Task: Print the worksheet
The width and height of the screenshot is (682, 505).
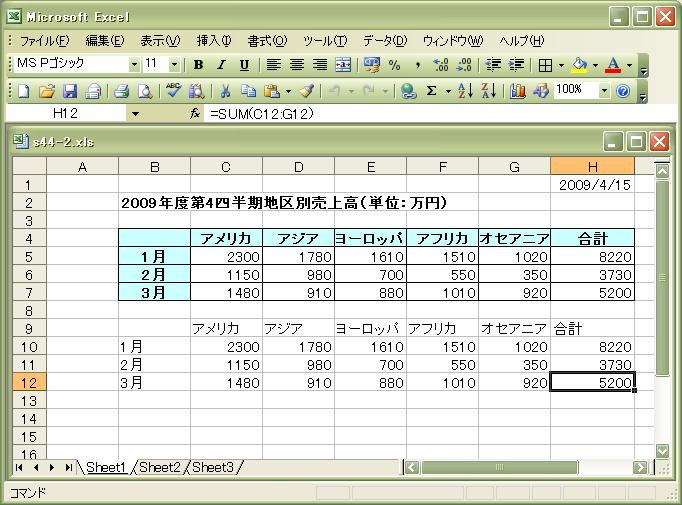Action: click(122, 91)
